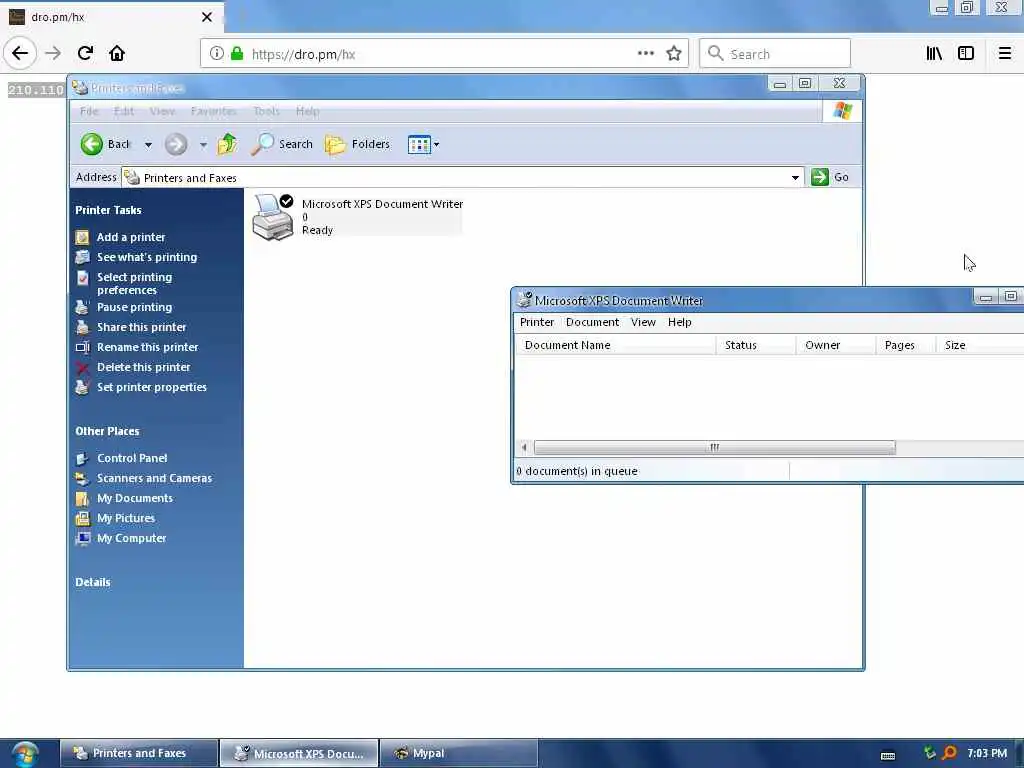Open the Windows Start button
Screen dimensions: 1024x768
coord(25,754)
